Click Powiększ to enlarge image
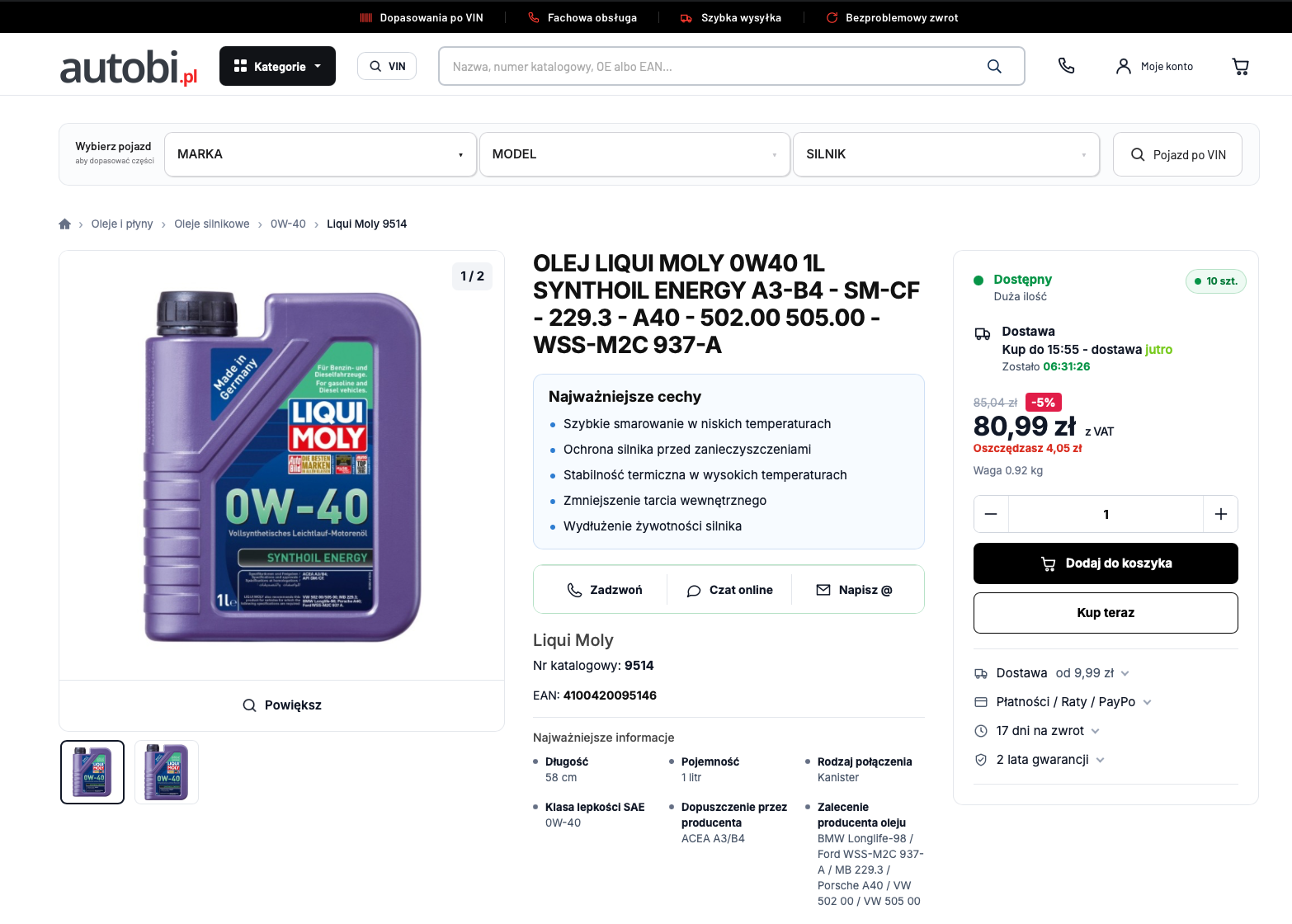Image resolution: width=1292 pixels, height=924 pixels. pos(282,705)
